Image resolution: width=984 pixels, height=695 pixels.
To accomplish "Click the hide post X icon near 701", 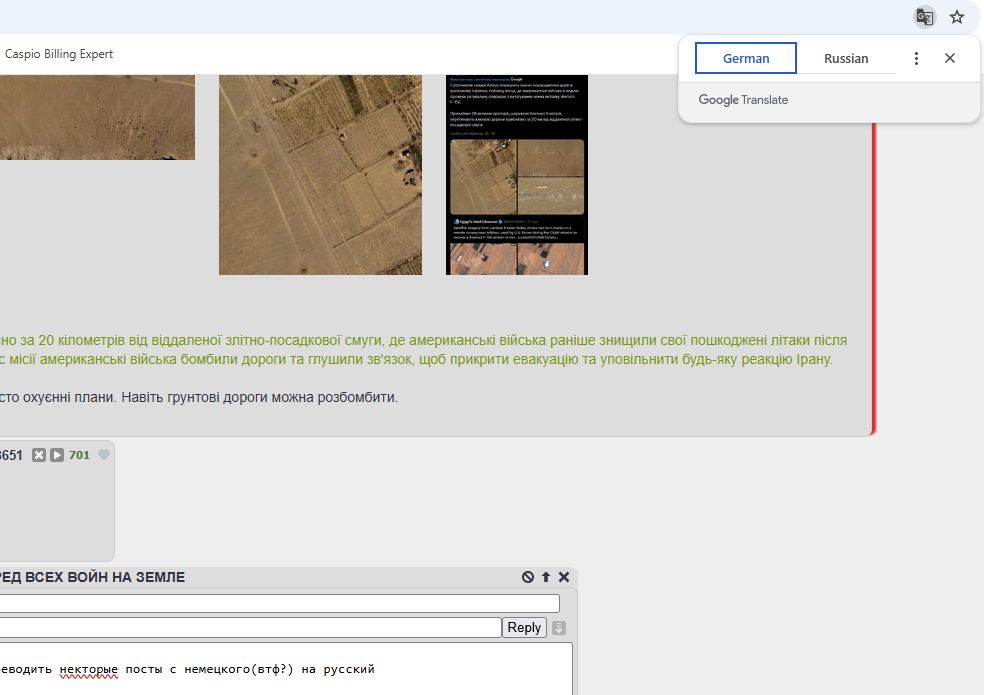I will point(39,455).
